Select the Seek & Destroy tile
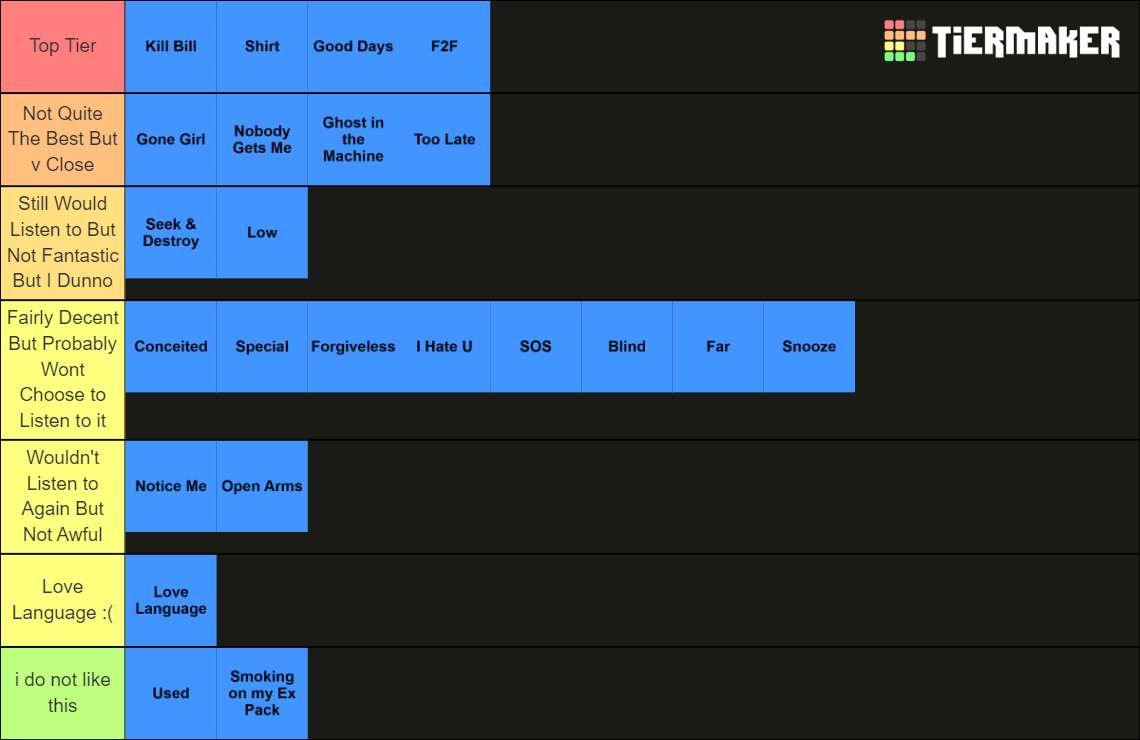This screenshot has height=740, width=1140. (x=170, y=232)
